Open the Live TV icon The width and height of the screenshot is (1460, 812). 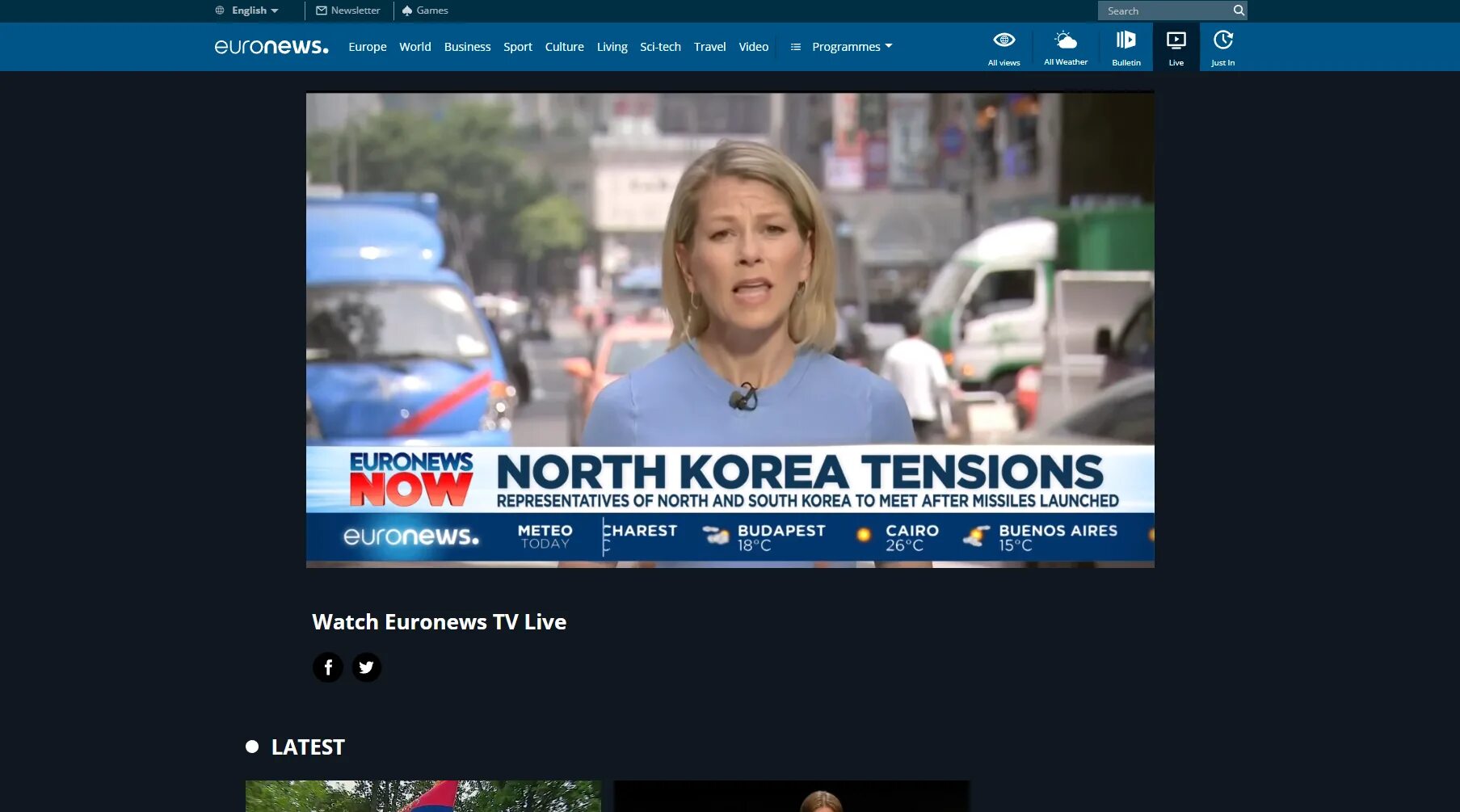(x=1176, y=40)
